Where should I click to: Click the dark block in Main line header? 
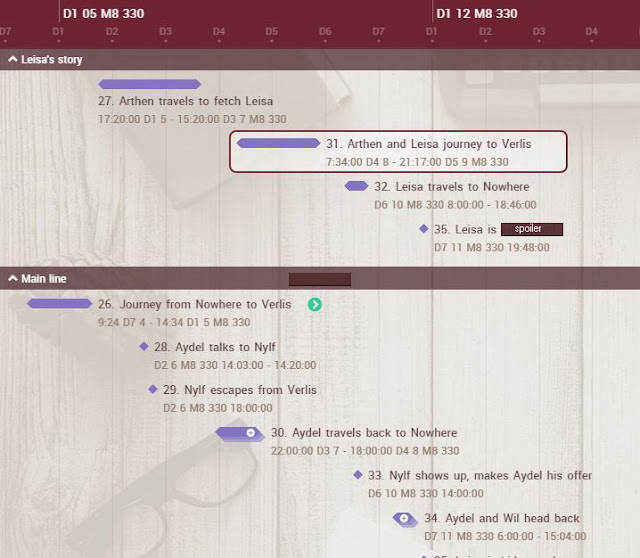[320, 279]
